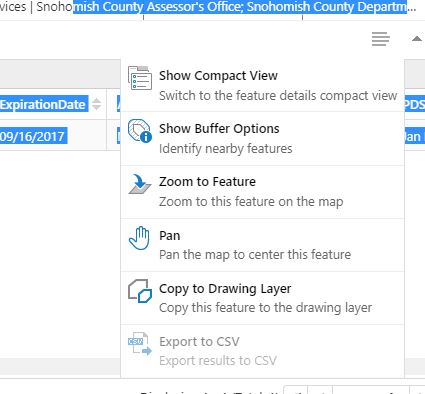425x394 pixels.
Task: Choose Show Buffer Options entry
Action: [x=262, y=139]
